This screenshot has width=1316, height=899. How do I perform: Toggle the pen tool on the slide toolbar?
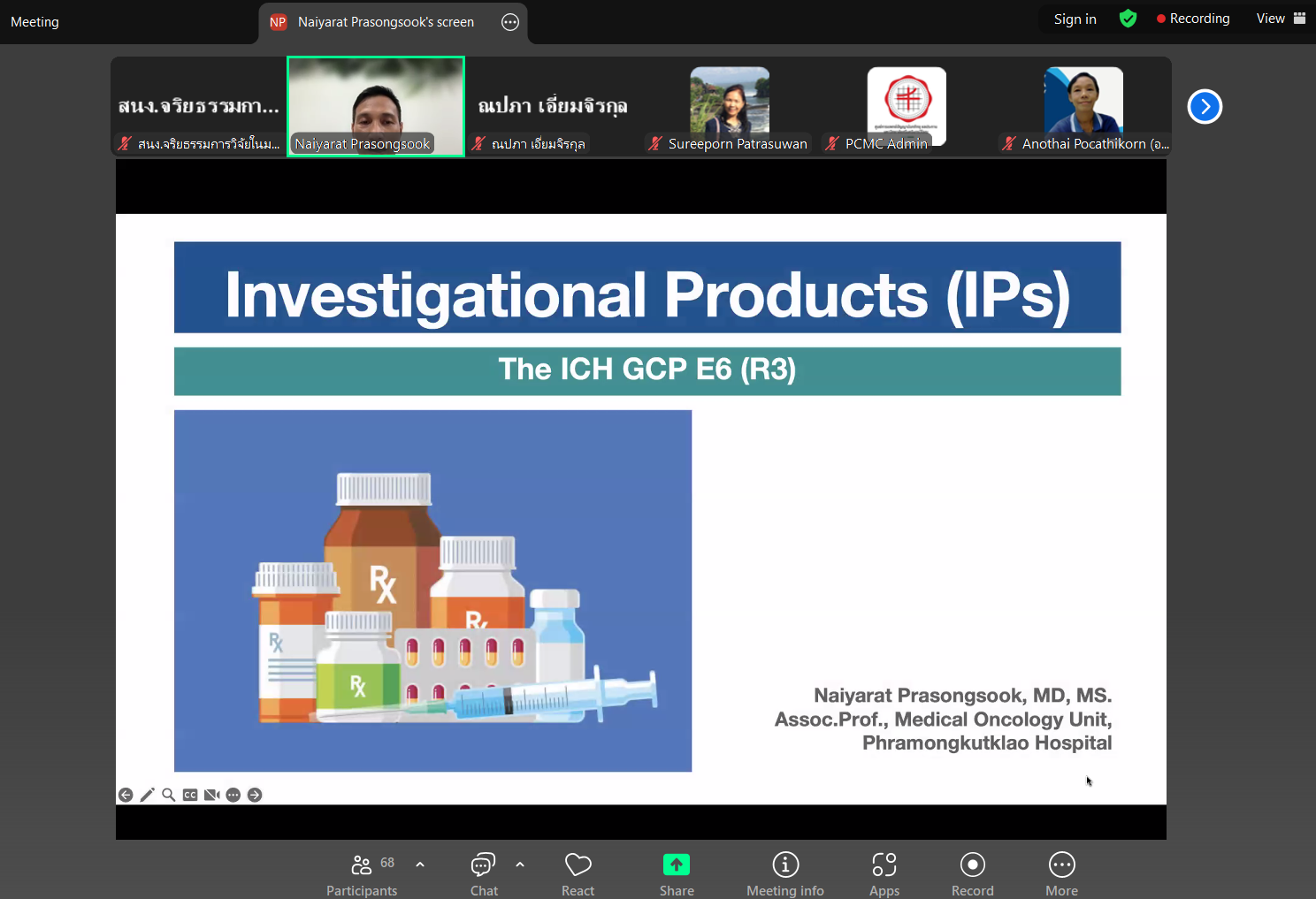click(147, 795)
